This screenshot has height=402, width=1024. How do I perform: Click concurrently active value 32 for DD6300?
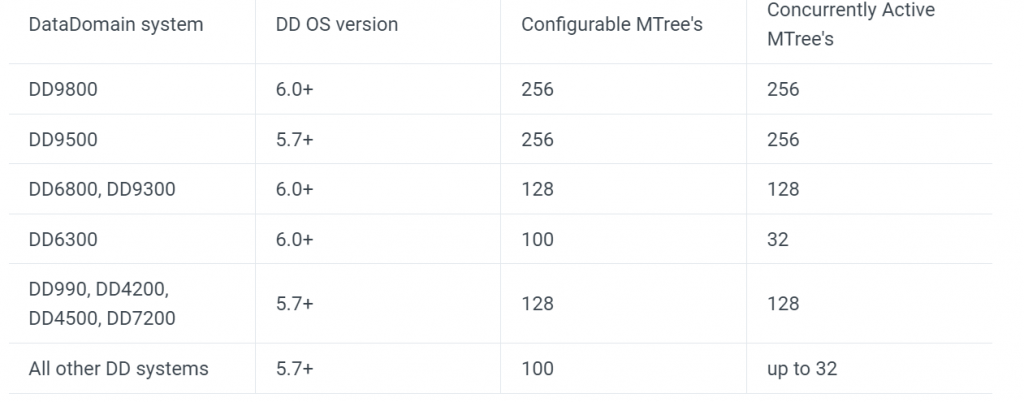tap(777, 239)
